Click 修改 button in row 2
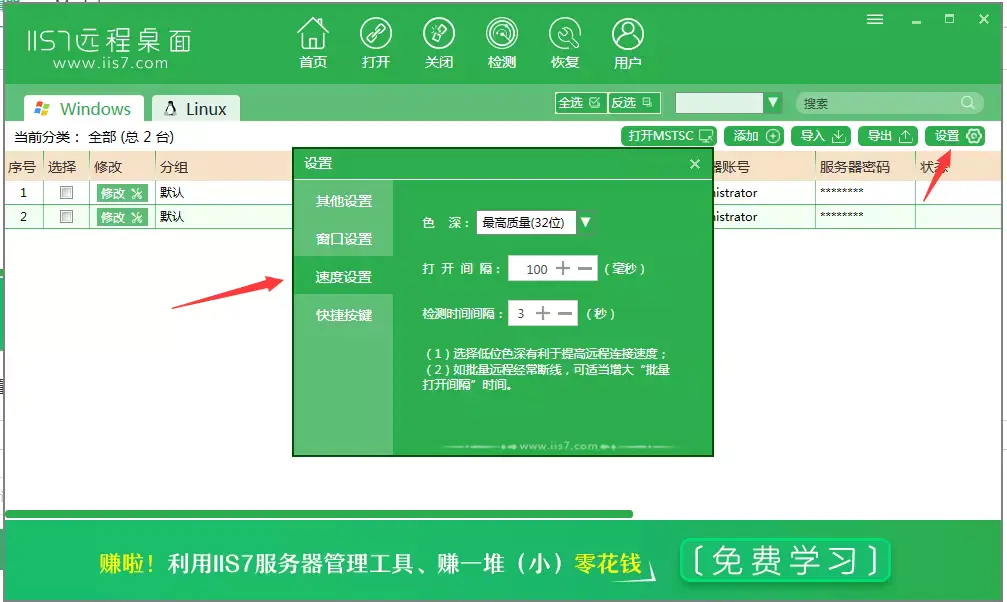The height and width of the screenshot is (602, 1007). [x=122, y=217]
